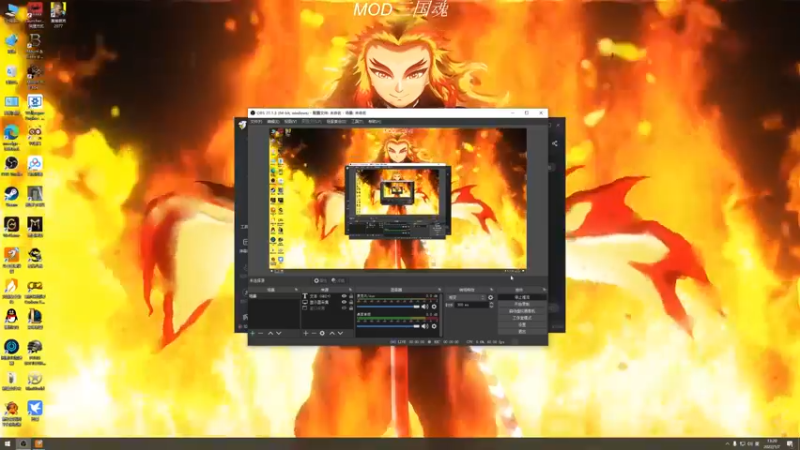The width and height of the screenshot is (800, 450).
Task: Pop out the 混音器 dock with its header icon
Action: point(439,289)
